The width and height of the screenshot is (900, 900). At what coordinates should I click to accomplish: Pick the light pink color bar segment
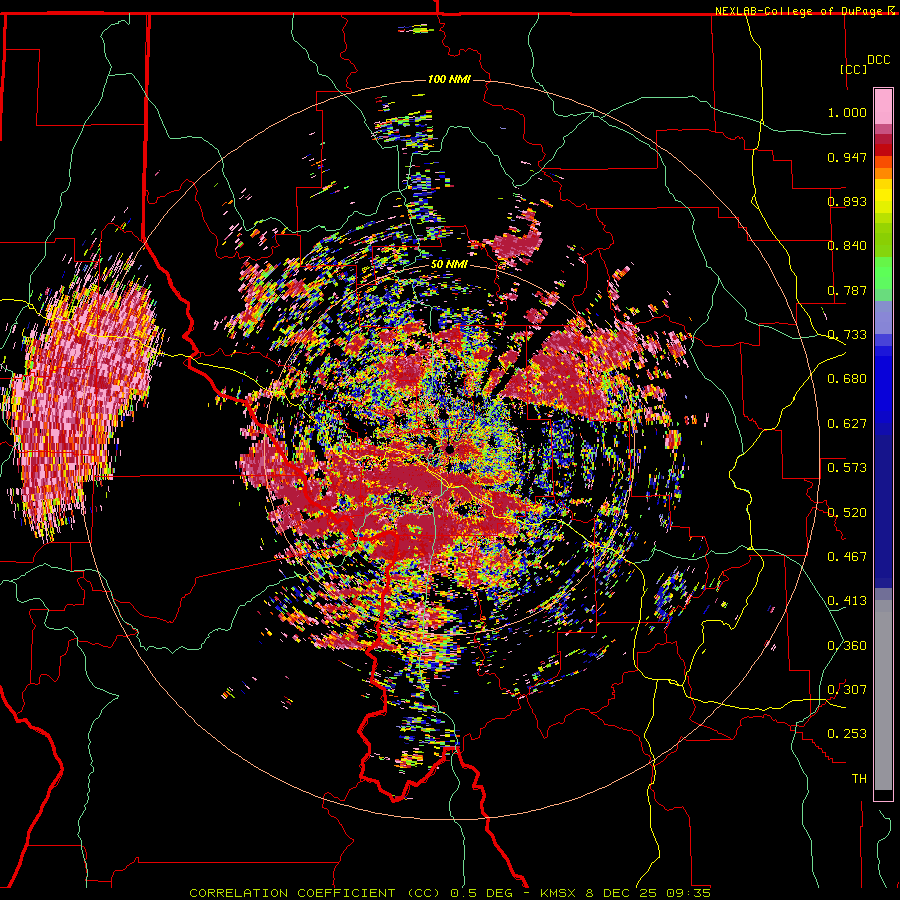(x=883, y=106)
